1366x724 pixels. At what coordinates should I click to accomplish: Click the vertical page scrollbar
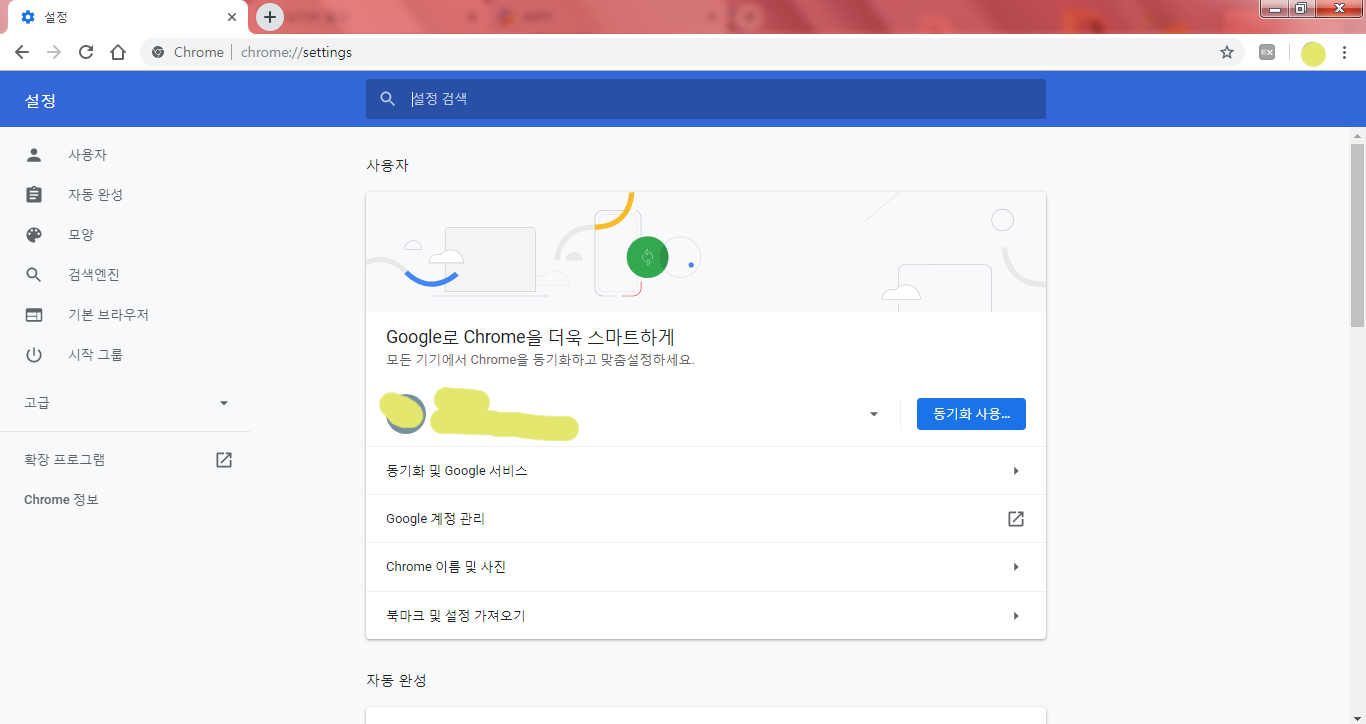pyautogui.click(x=1357, y=235)
